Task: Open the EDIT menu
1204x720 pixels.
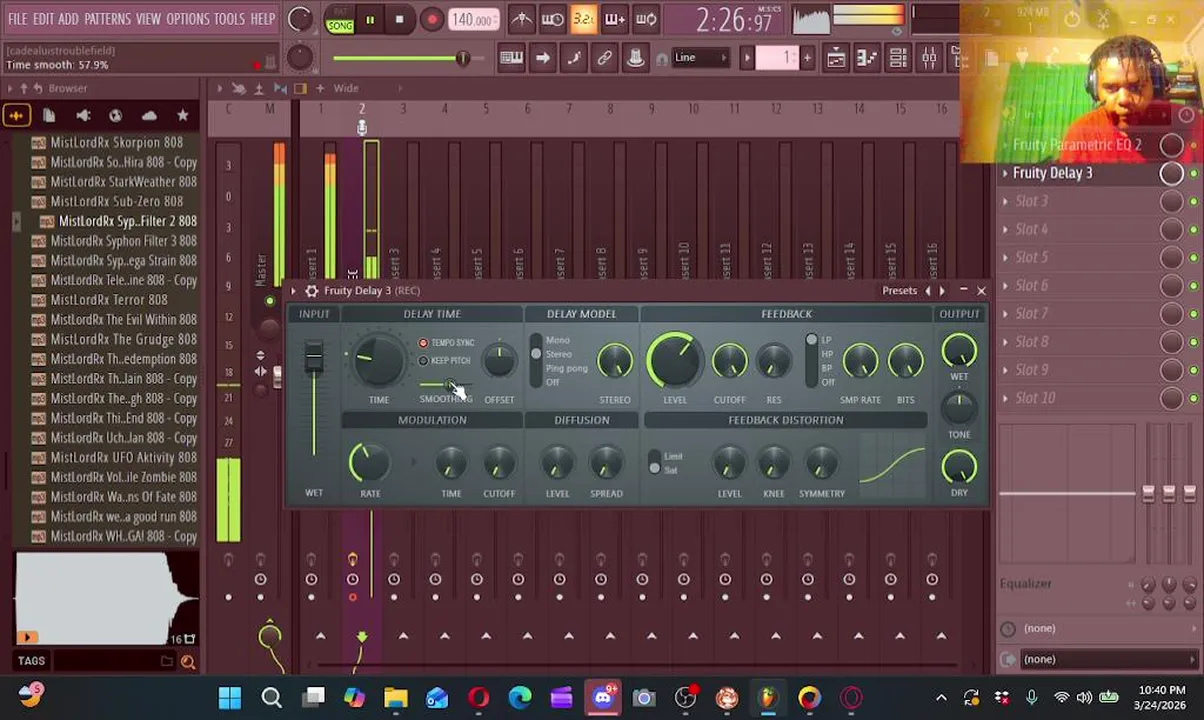Action: (43, 19)
